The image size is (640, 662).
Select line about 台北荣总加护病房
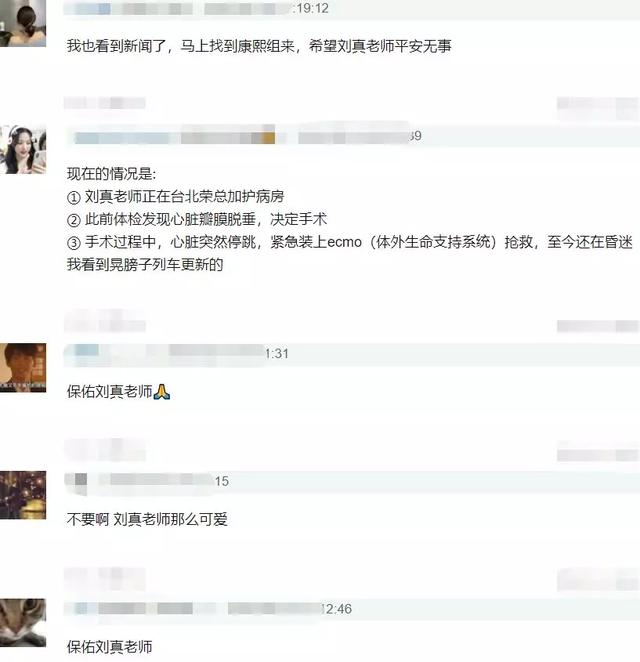click(175, 196)
